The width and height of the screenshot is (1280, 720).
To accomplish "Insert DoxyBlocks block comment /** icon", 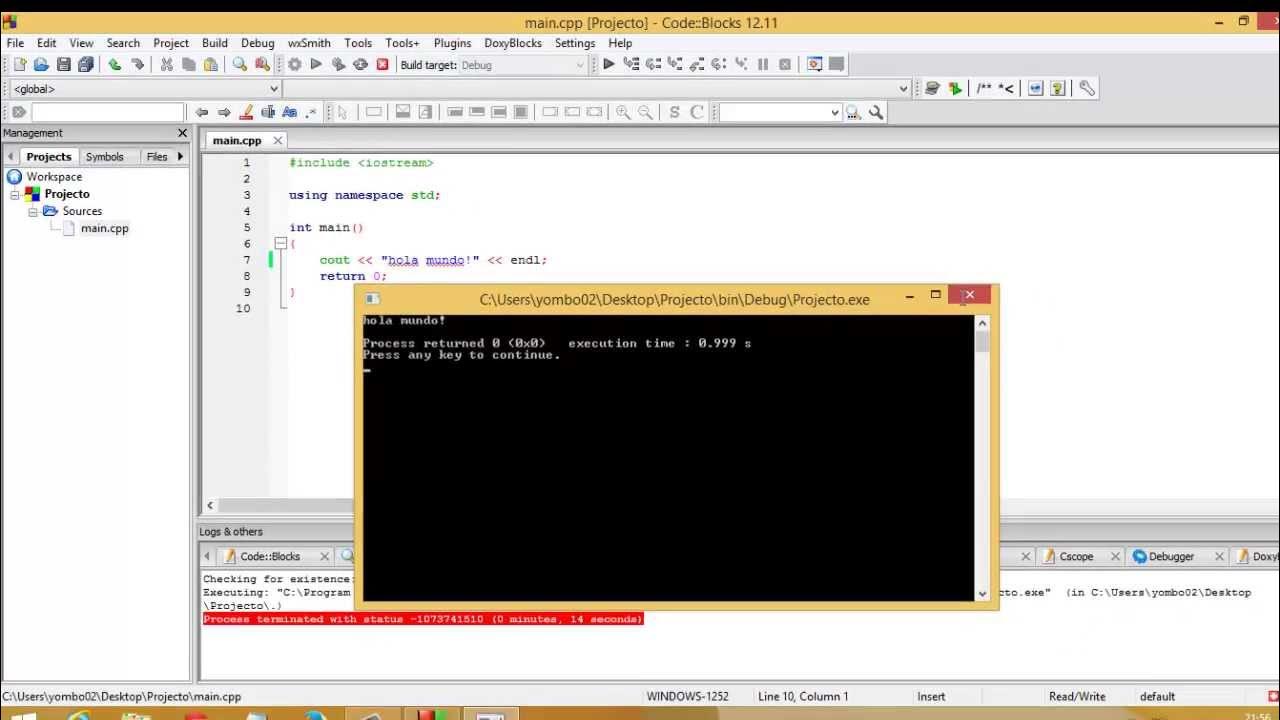I will (x=984, y=89).
